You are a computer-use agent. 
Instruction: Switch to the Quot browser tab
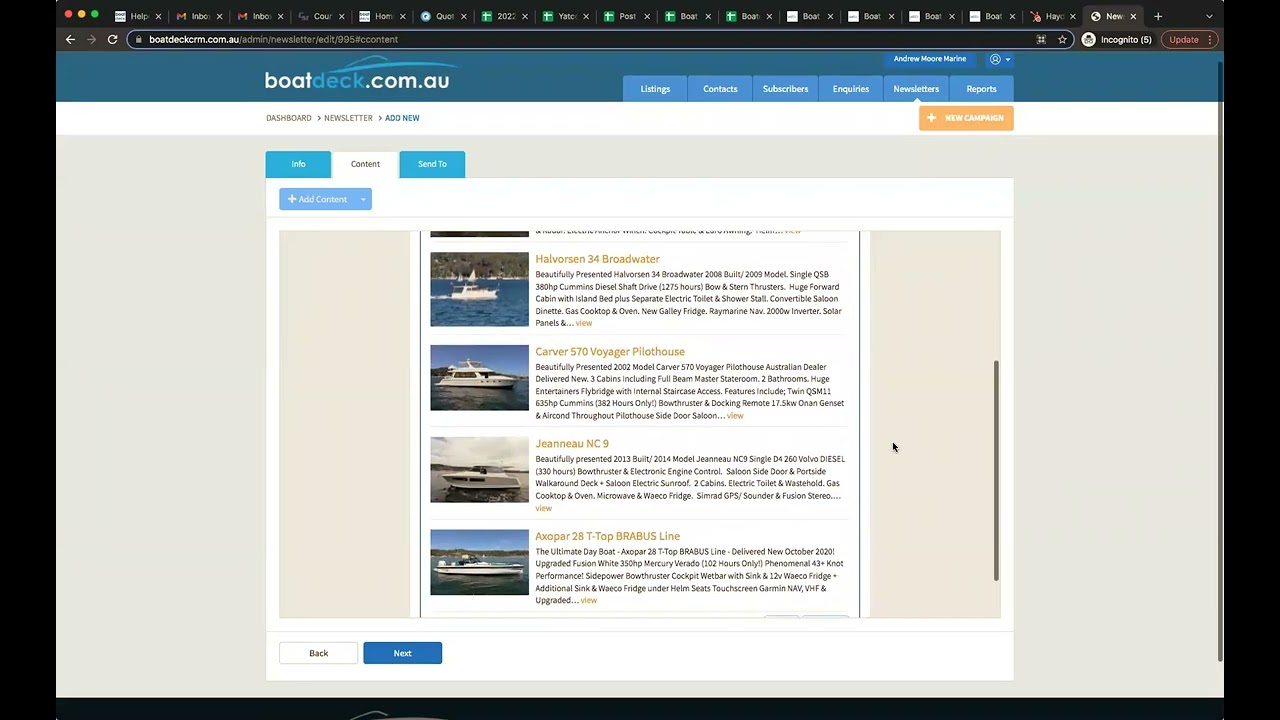pyautogui.click(x=438, y=16)
